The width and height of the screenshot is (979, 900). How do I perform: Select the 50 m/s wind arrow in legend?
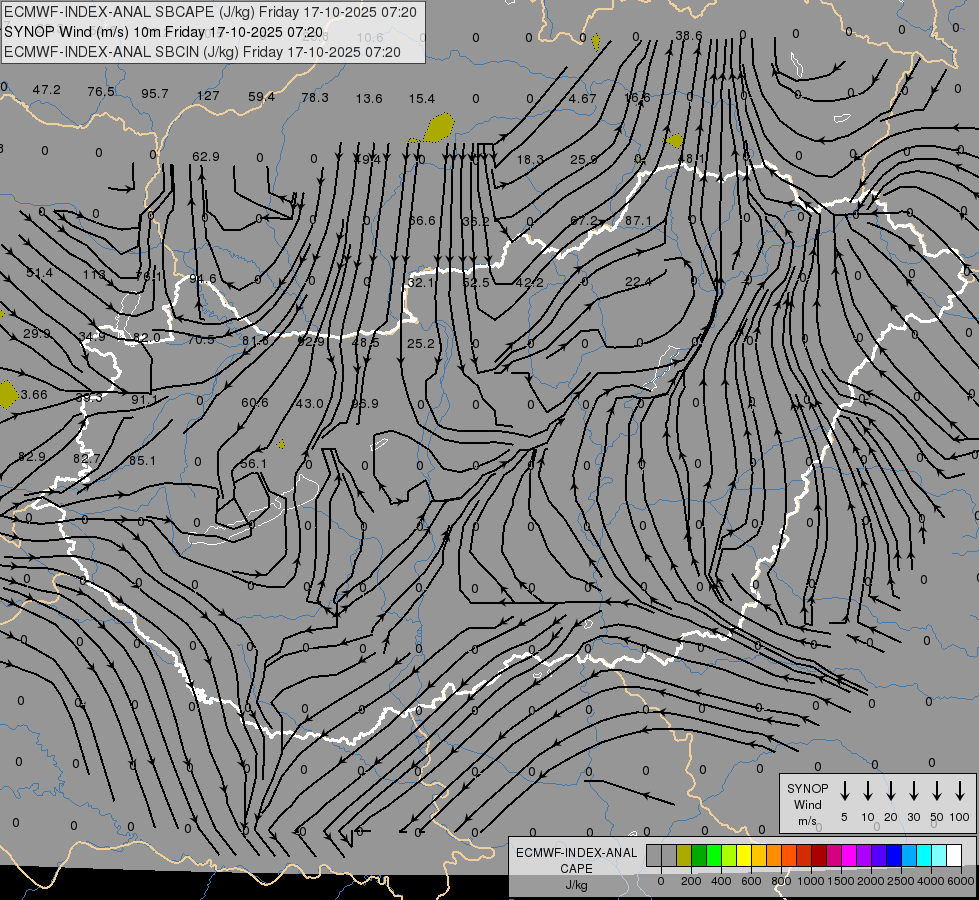[x=937, y=791]
